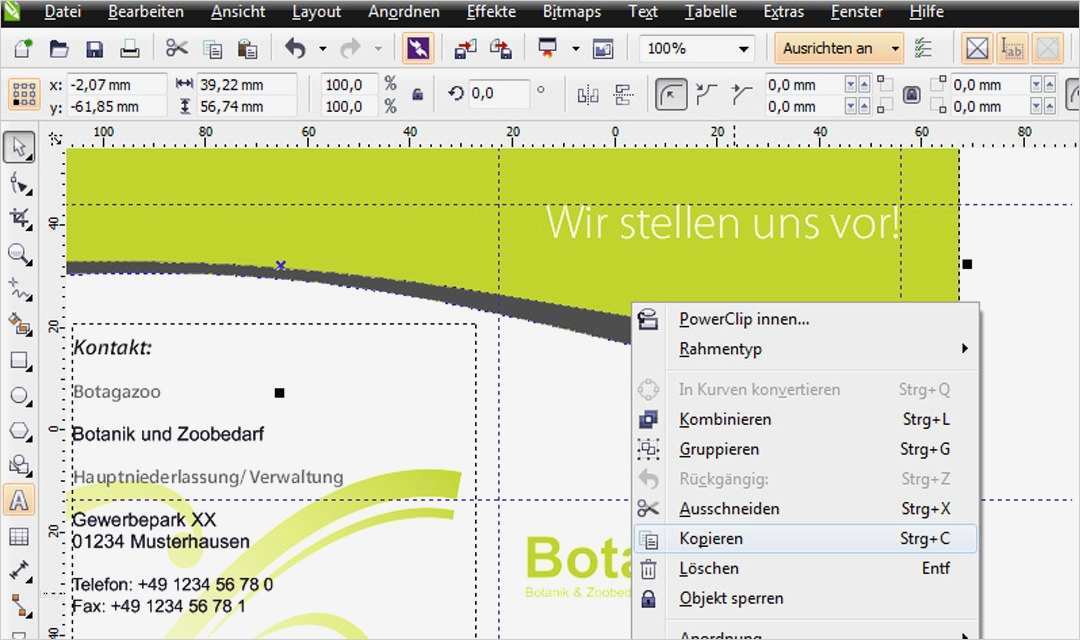Edit the rotation angle input field
Screen dimensions: 1080x640
(500, 92)
